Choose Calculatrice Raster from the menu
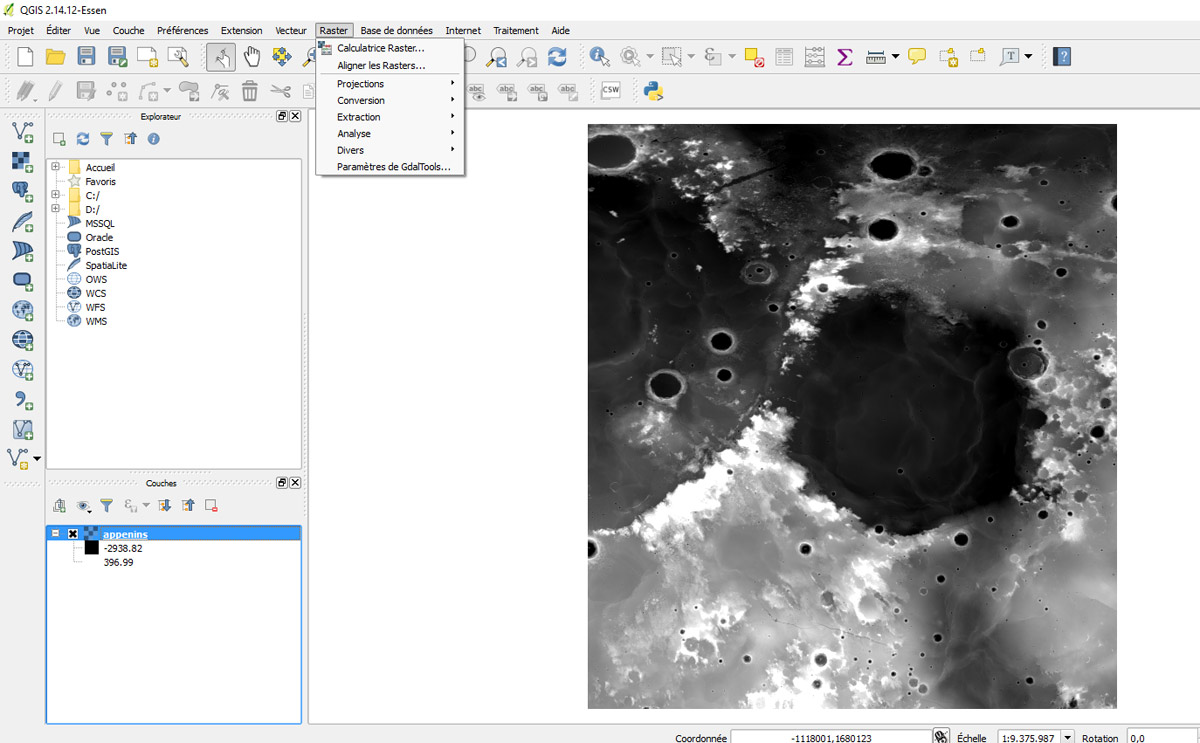Screen dimensions: 1200x743 pyautogui.click(x=380, y=48)
